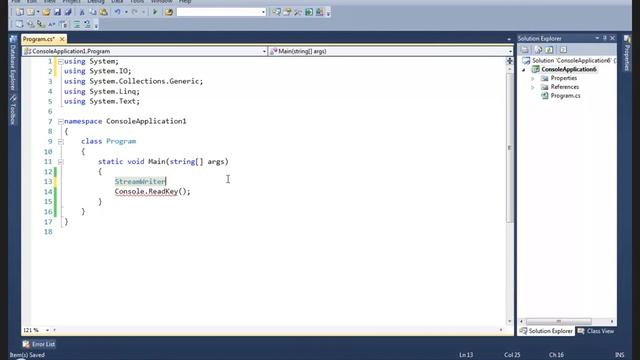Undo the last edit via the toolbar arrow
This screenshot has width=640, height=360.
118,12
